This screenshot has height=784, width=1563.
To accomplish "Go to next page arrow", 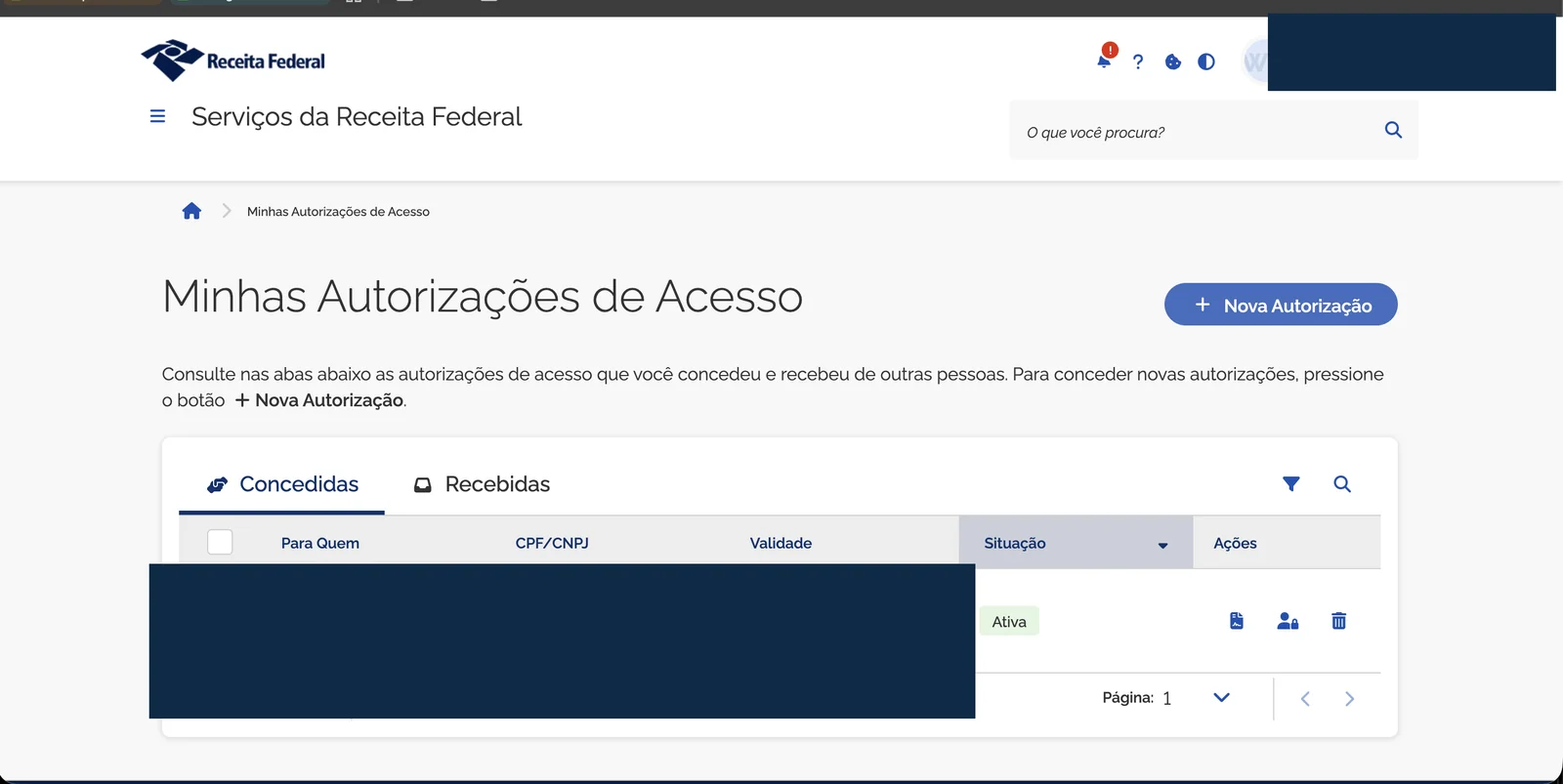I will tap(1349, 698).
